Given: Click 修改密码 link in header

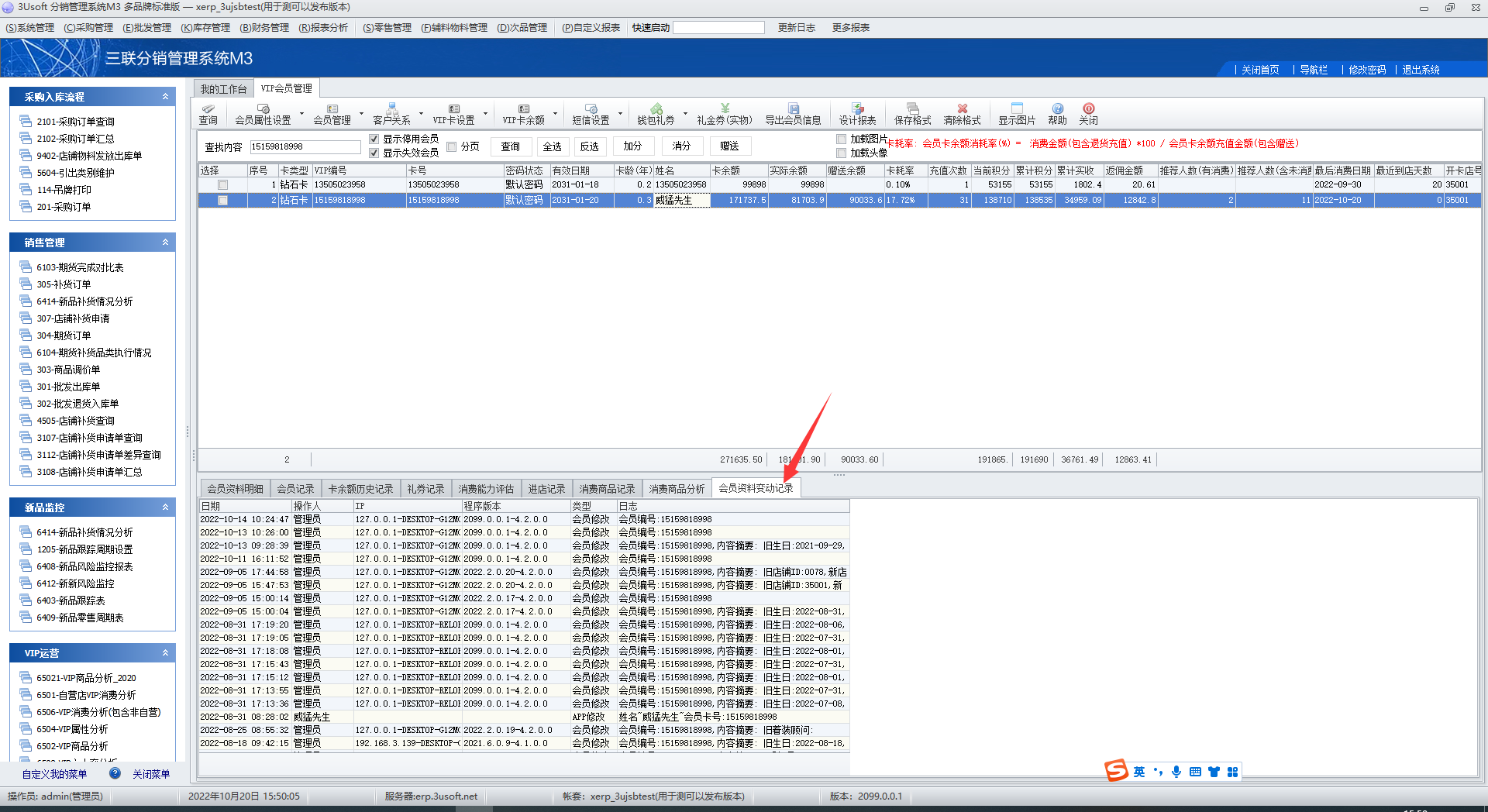Looking at the screenshot, I should tap(1367, 70).
